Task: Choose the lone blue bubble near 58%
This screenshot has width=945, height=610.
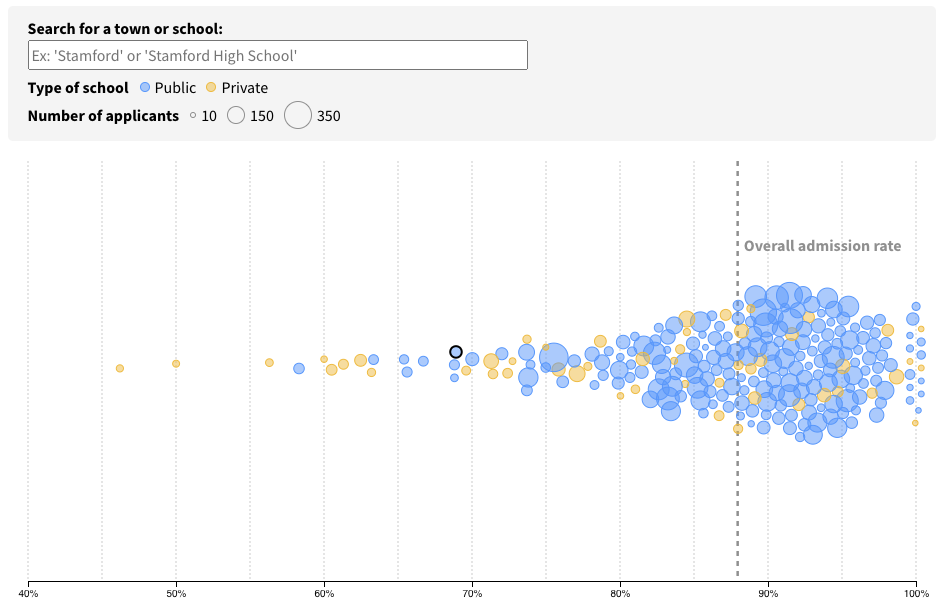Action: coord(299,369)
